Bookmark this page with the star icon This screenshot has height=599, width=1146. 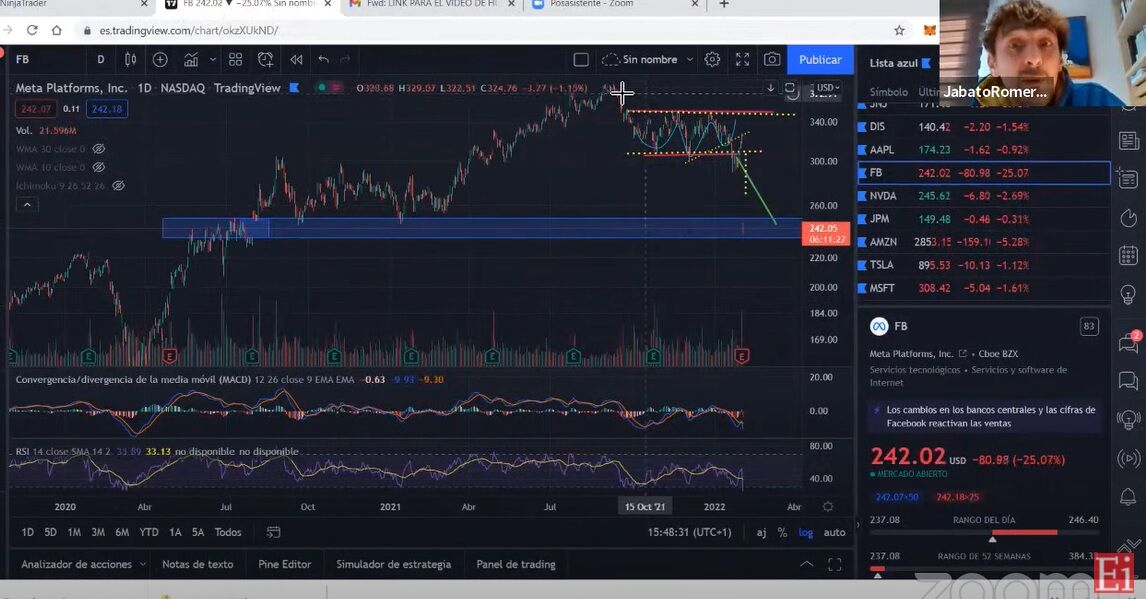tap(899, 30)
